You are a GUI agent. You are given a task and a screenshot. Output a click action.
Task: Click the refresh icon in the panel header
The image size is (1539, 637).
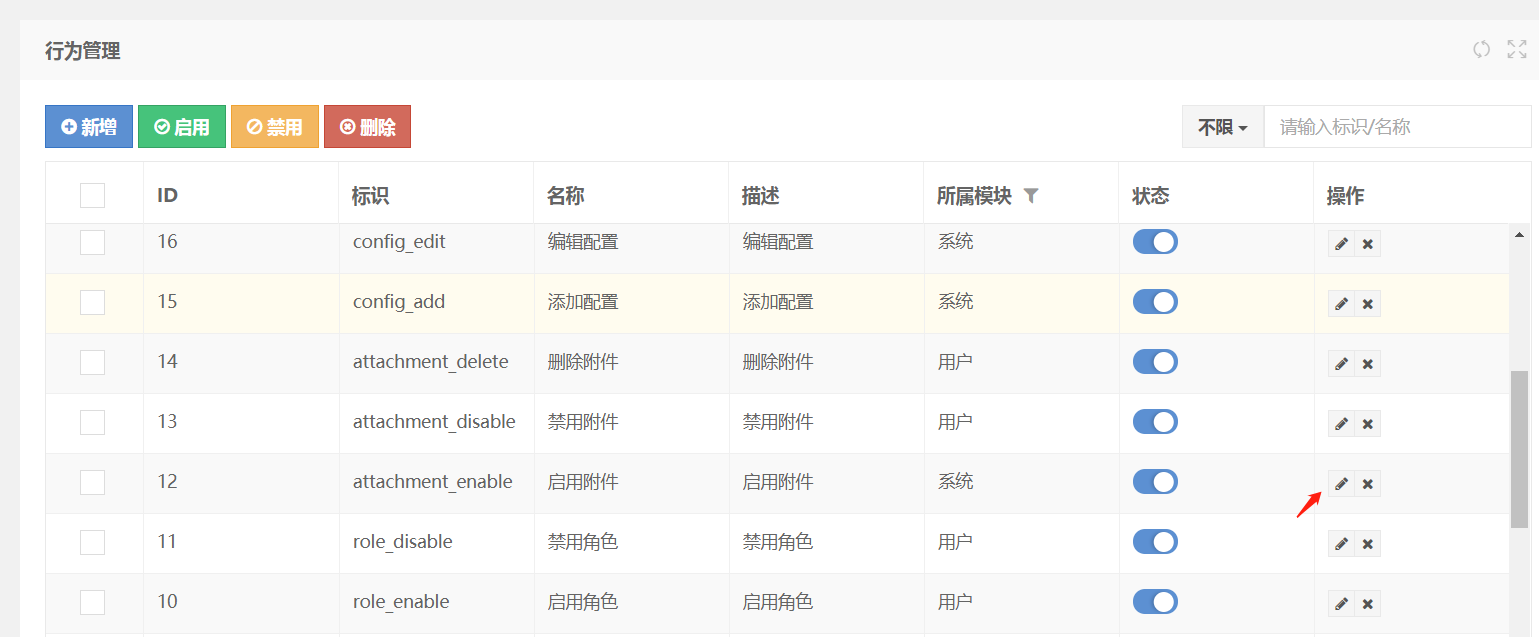click(x=1481, y=48)
